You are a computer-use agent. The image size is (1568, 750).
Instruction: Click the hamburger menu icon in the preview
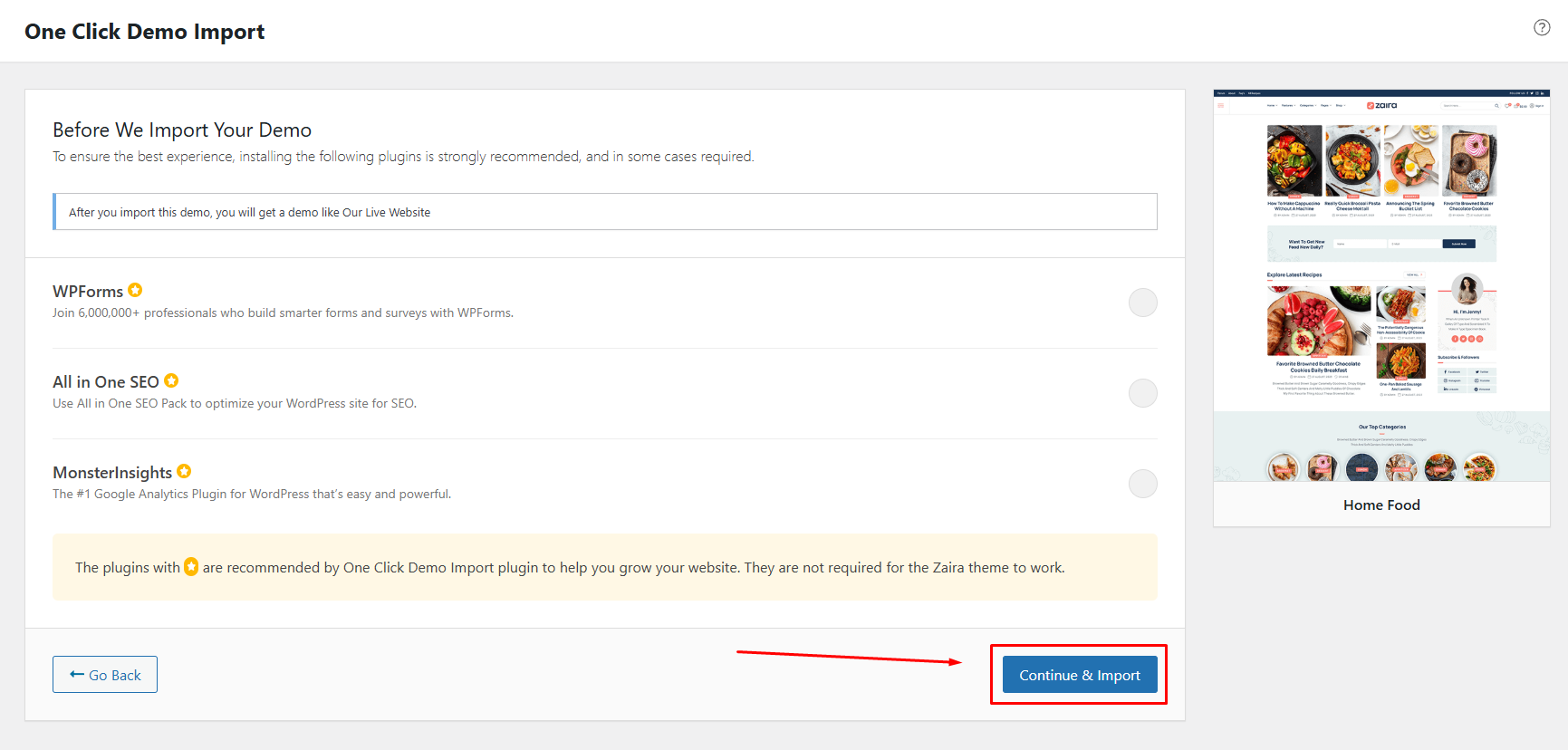pyautogui.click(x=1220, y=106)
